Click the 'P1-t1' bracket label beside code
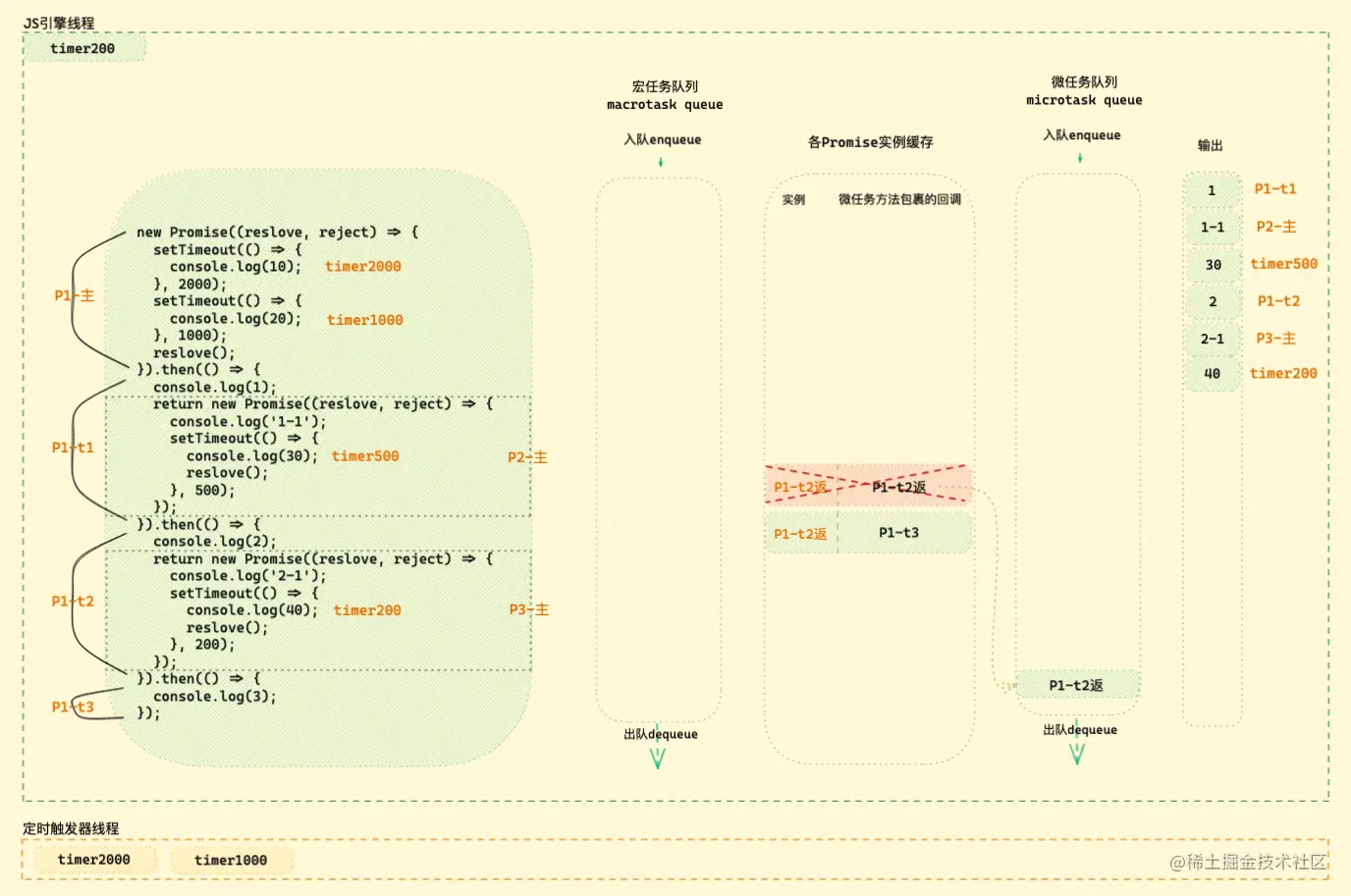Viewport: 1351px width, 896px height. tap(73, 447)
